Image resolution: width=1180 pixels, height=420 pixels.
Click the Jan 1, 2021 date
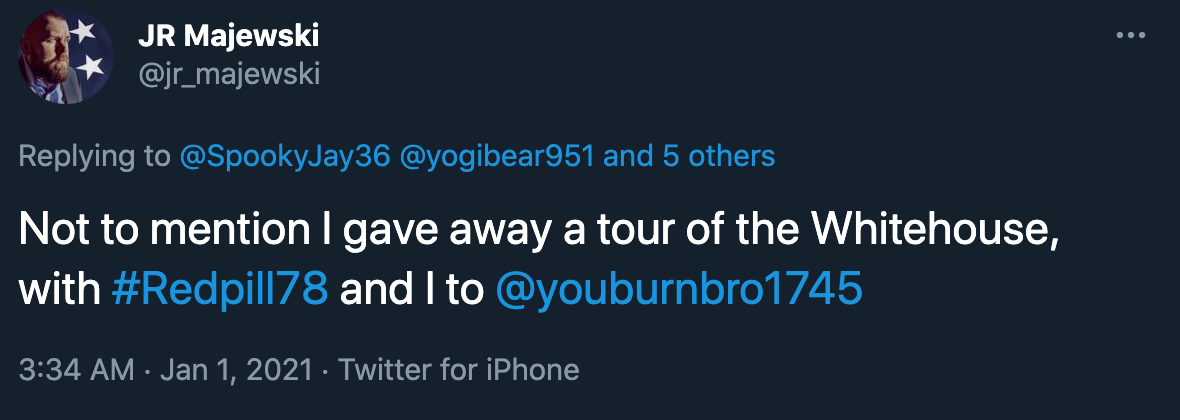[x=223, y=369]
